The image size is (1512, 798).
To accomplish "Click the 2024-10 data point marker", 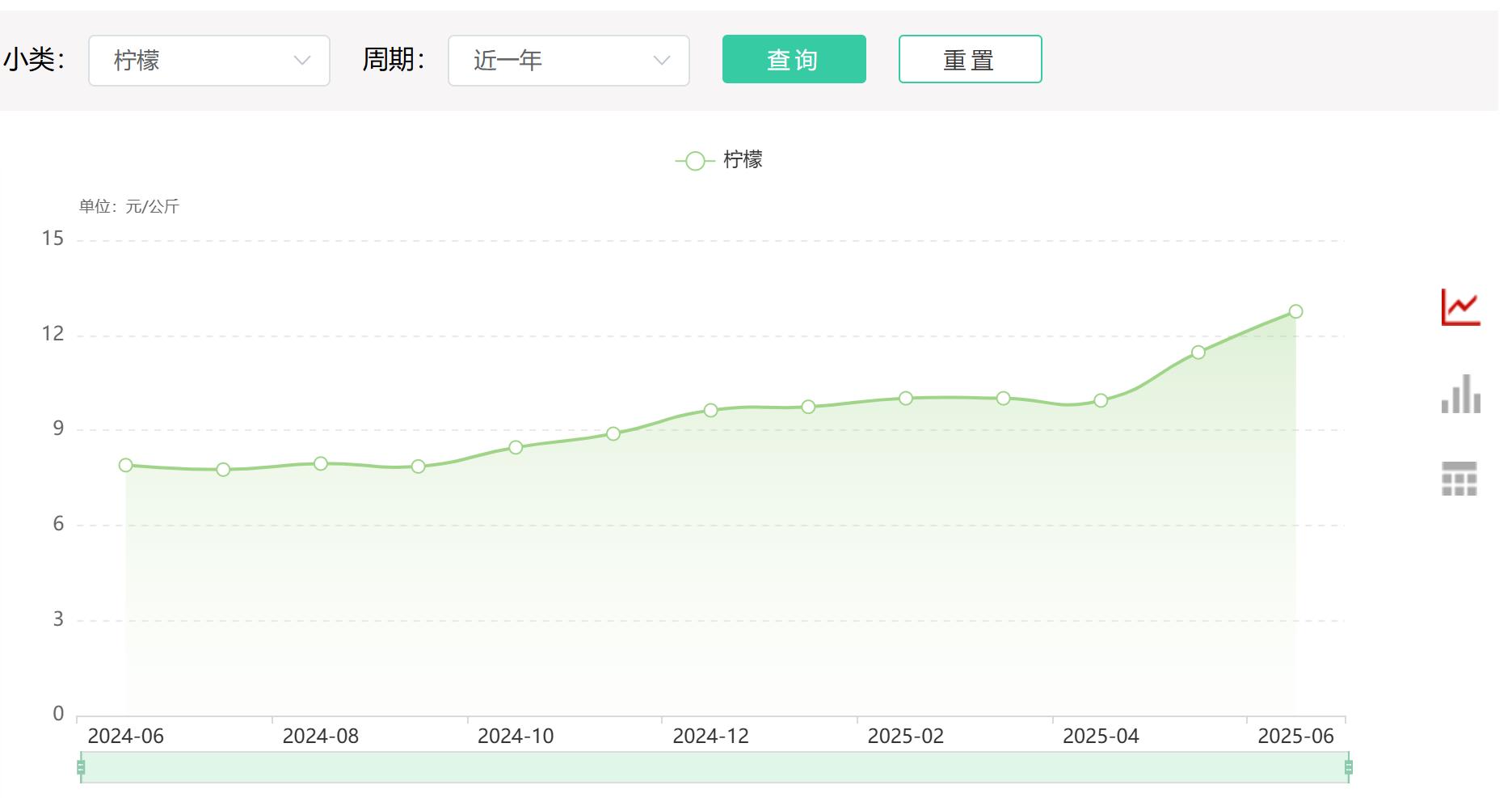I will pyautogui.click(x=516, y=447).
